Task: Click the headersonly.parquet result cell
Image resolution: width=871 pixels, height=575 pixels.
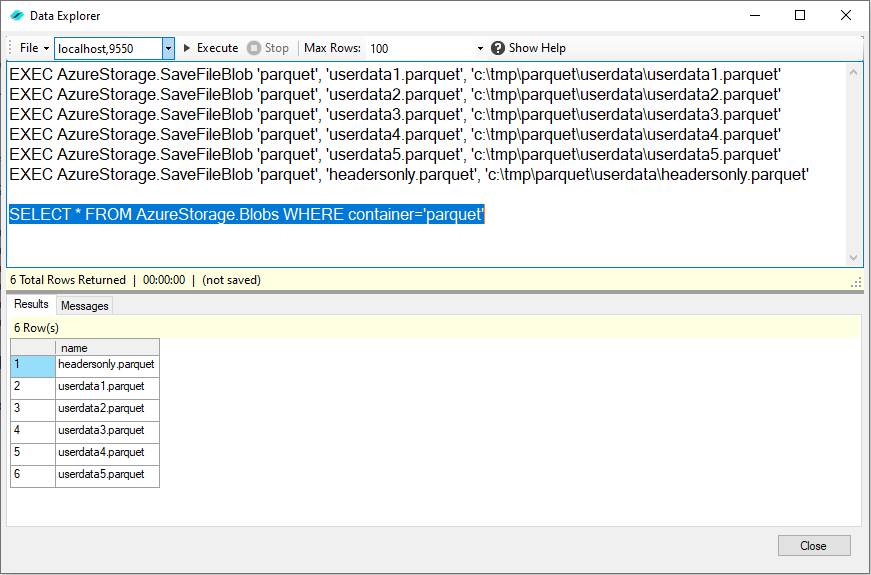Action: (x=107, y=366)
